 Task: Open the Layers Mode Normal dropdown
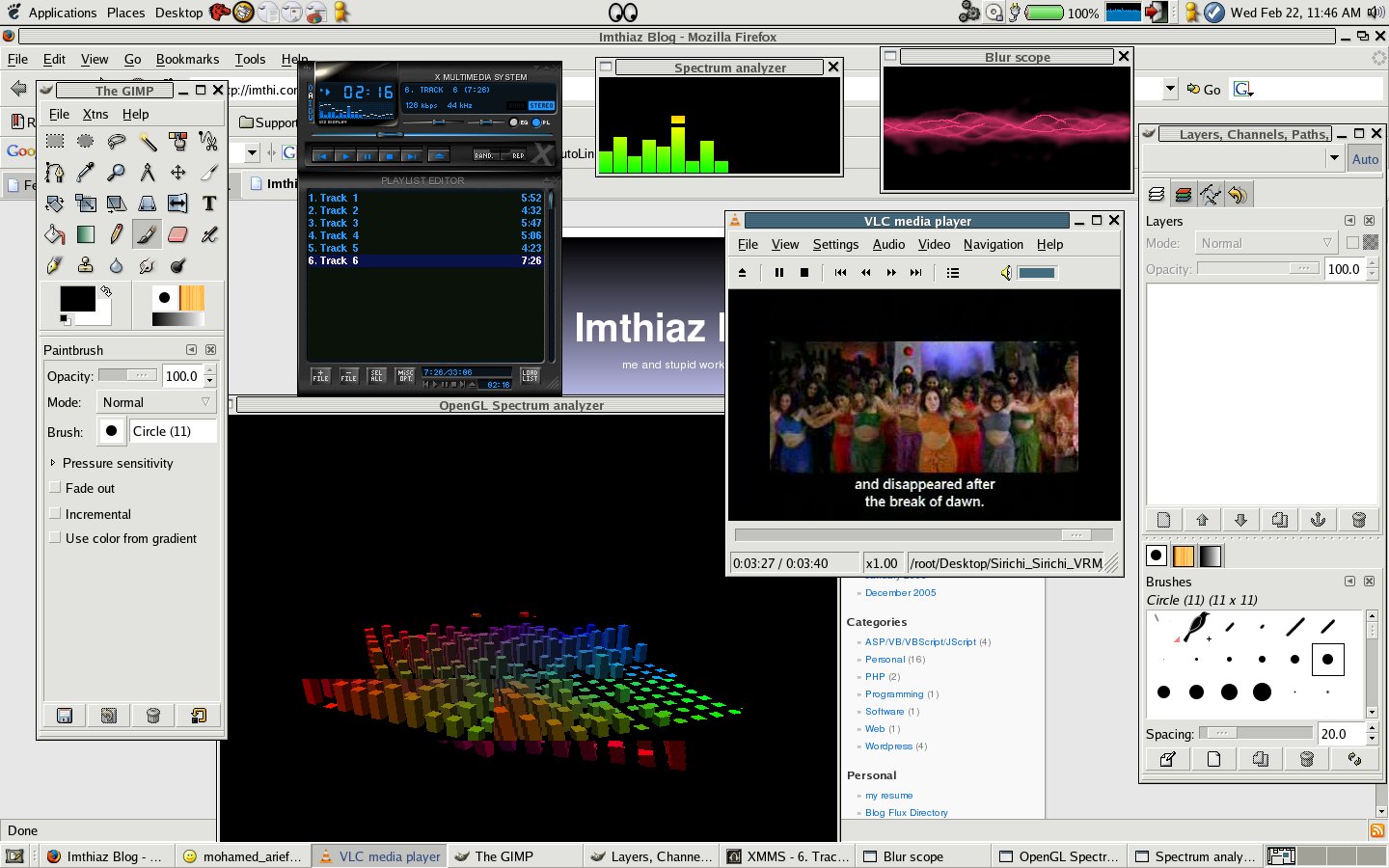(1266, 243)
